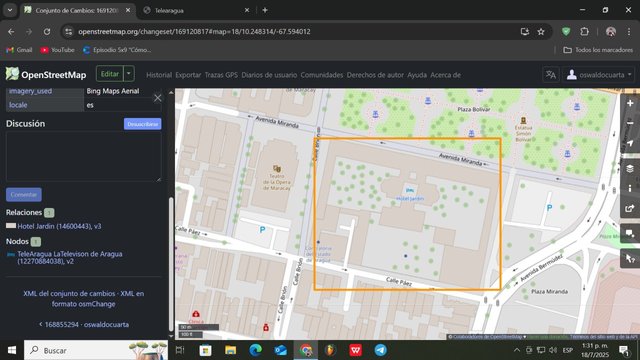The image size is (640, 360).
Task: Open the Hotel Jardin relation link
Action: [59, 226]
